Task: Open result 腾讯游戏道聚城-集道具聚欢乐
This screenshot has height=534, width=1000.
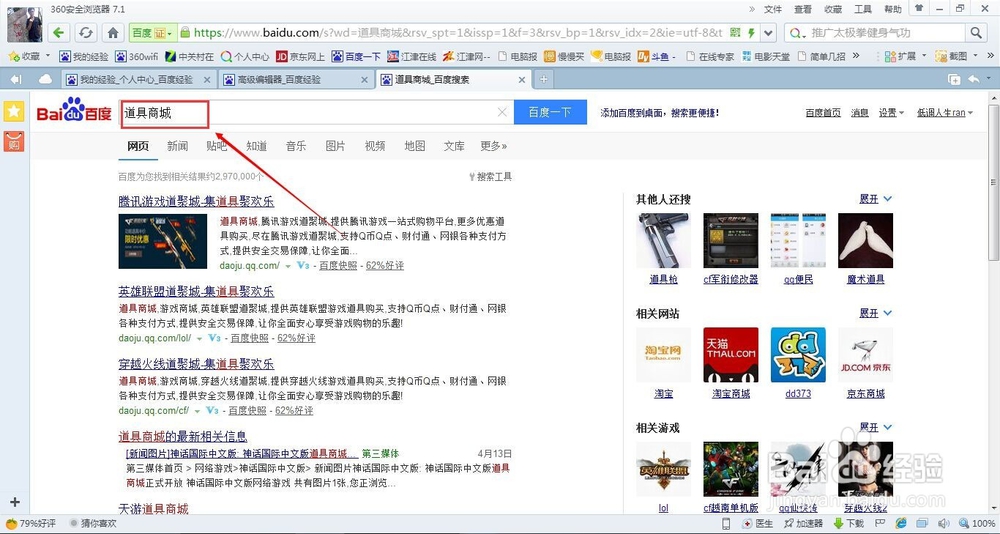Action: click(196, 202)
